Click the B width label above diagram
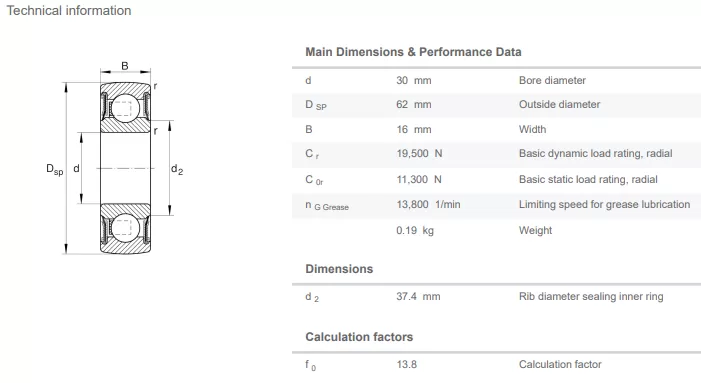The width and height of the screenshot is (701, 383). click(x=125, y=66)
